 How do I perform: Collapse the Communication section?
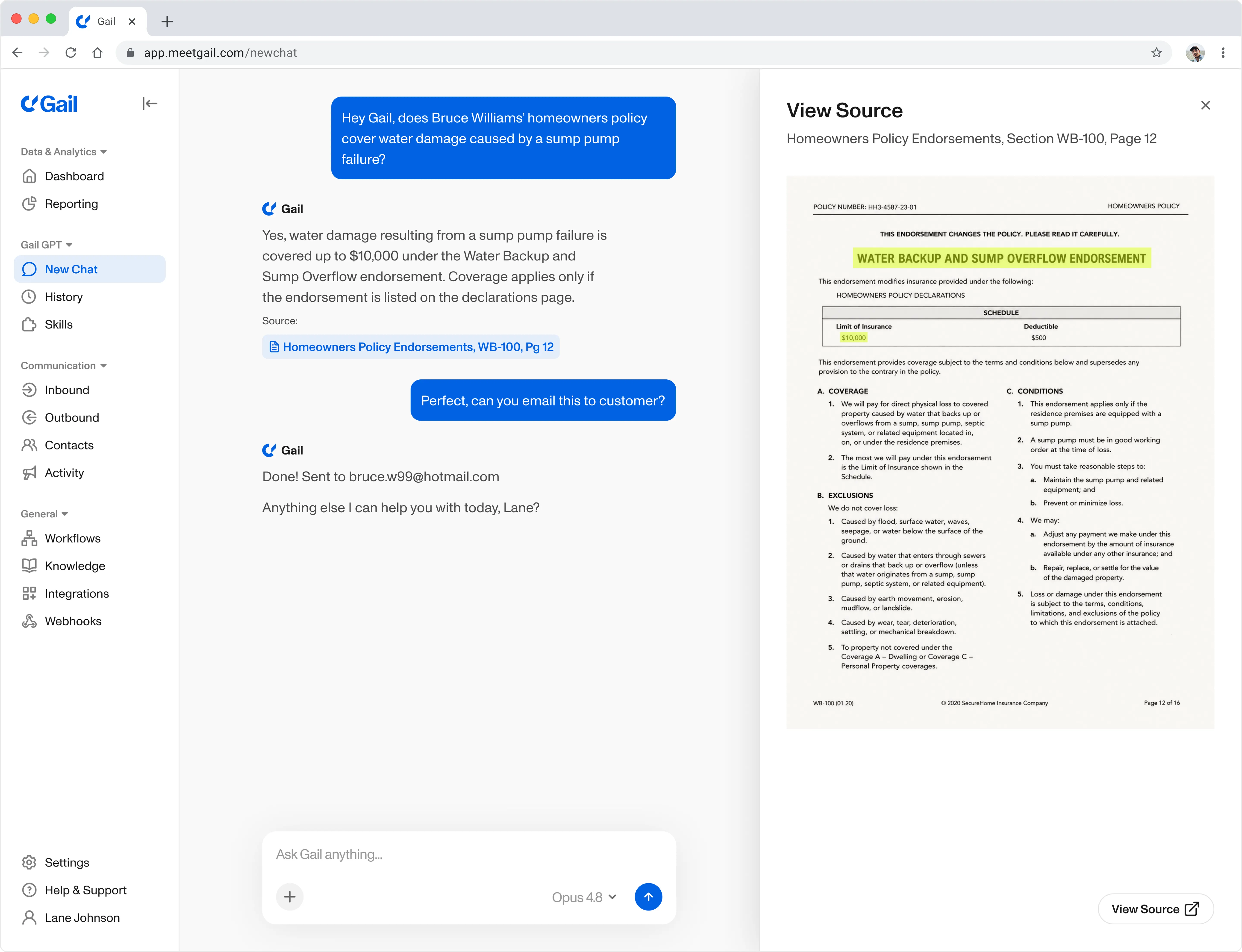[103, 365]
